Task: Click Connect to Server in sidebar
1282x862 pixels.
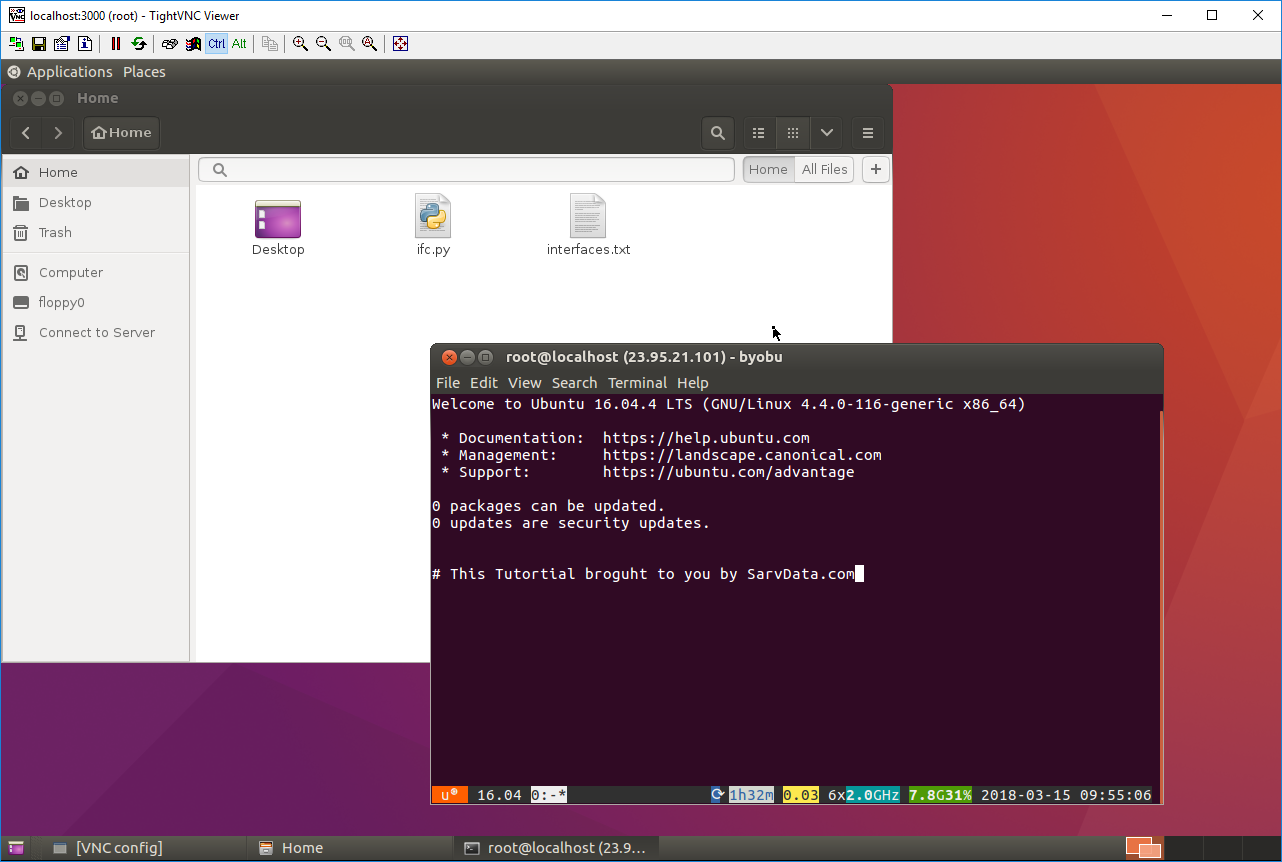Action: tap(96, 333)
